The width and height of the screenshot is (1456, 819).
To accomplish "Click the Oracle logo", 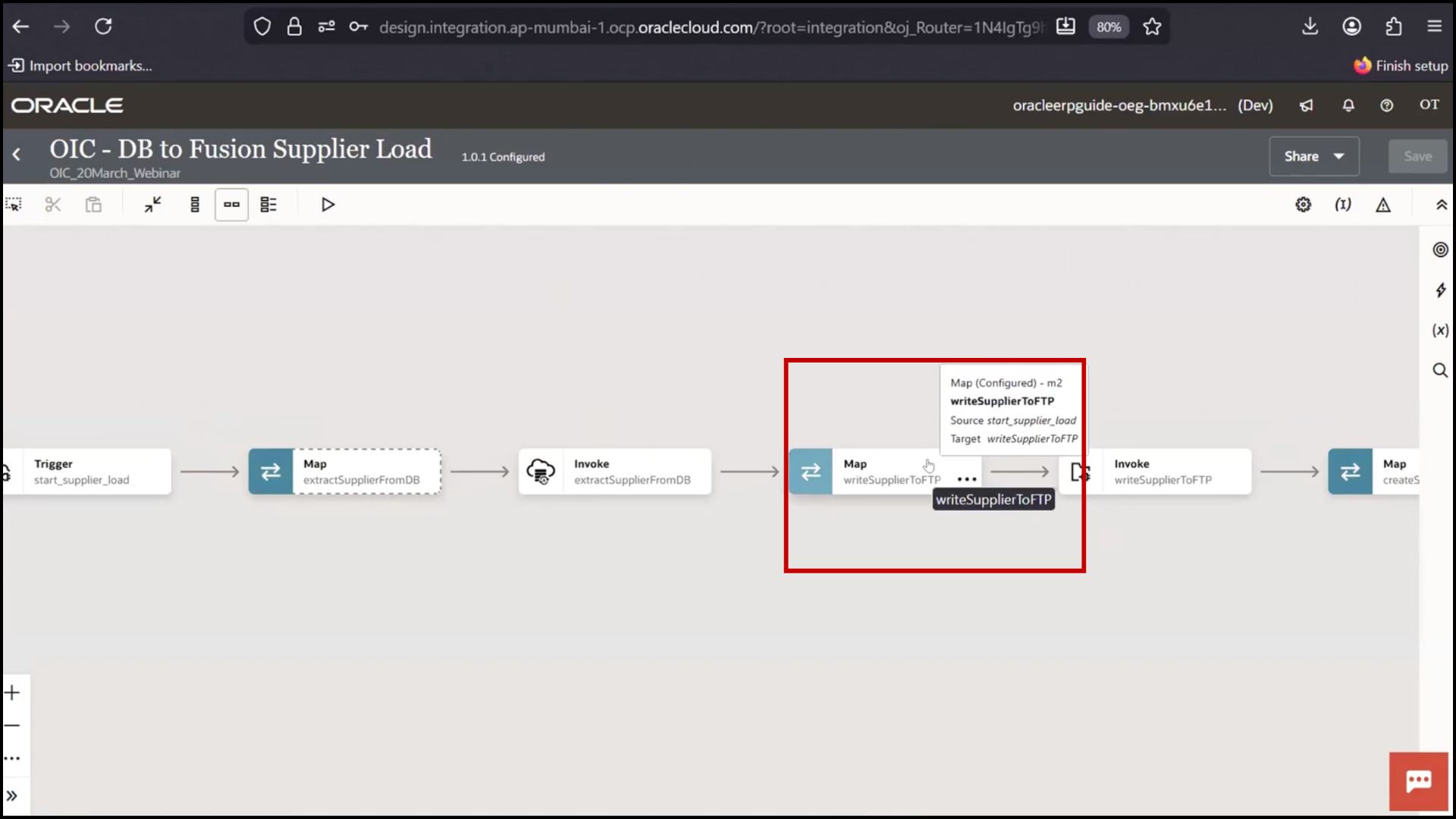I will pyautogui.click(x=67, y=105).
